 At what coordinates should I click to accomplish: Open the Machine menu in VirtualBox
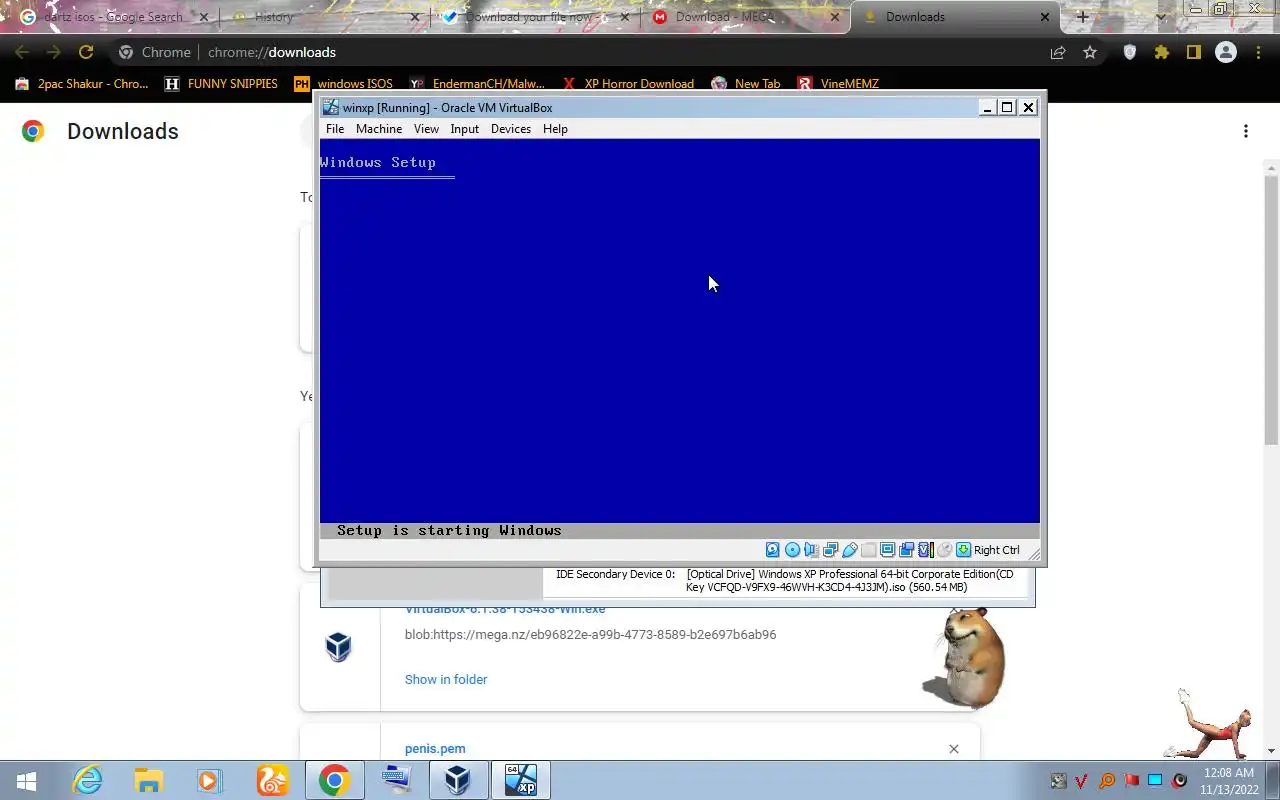tap(379, 129)
